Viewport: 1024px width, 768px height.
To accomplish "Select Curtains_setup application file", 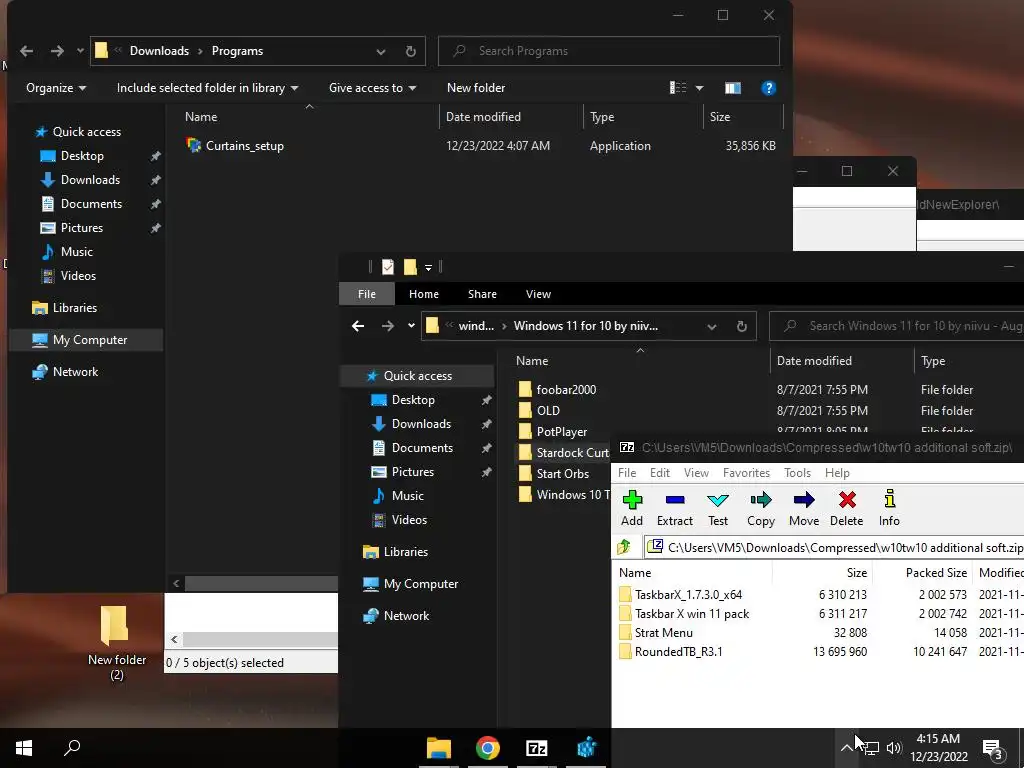I will pos(235,146).
